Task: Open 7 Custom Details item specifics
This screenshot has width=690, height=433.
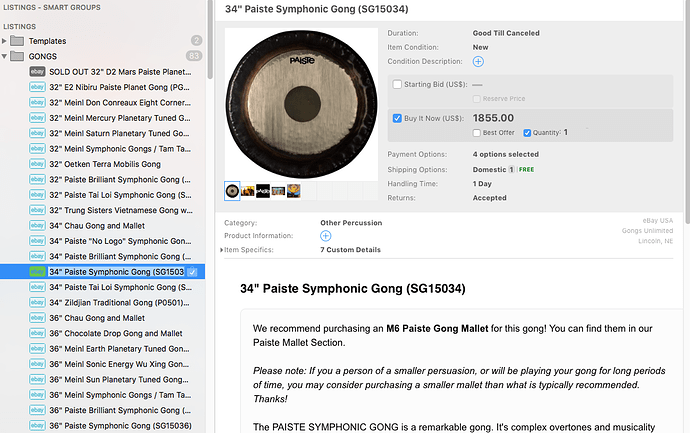Action: [350, 250]
